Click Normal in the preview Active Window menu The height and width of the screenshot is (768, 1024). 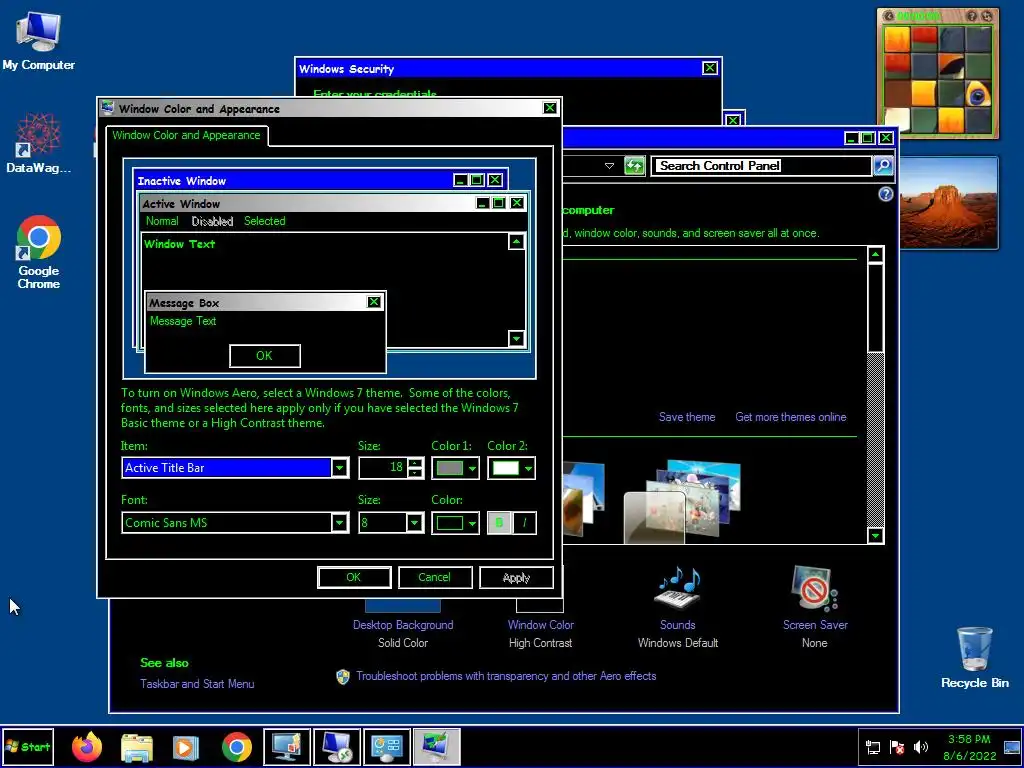click(x=162, y=221)
